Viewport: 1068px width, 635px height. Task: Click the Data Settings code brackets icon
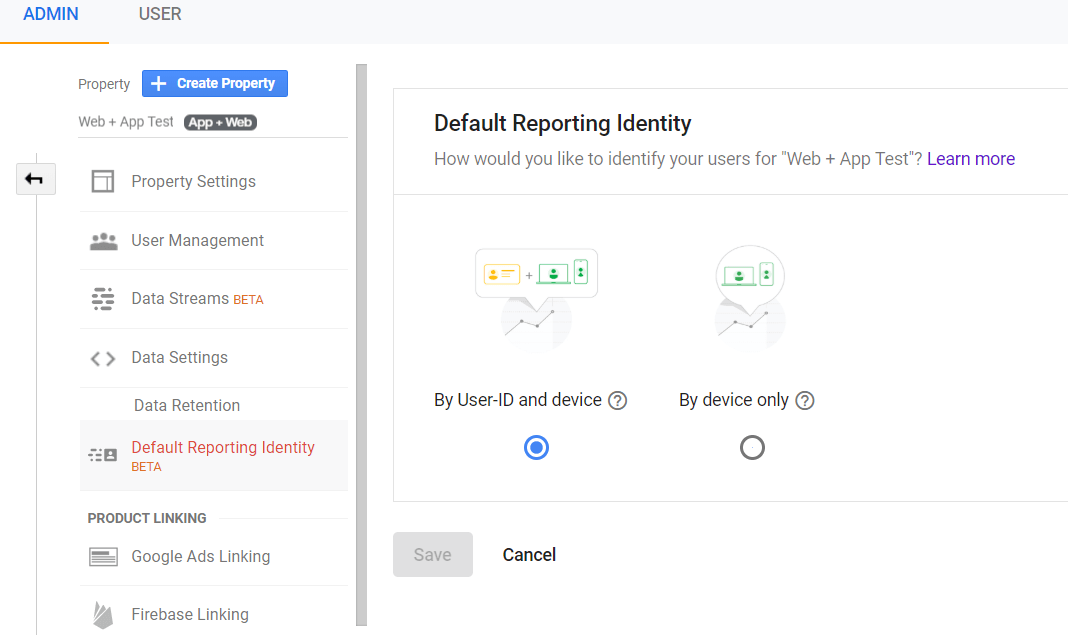[103, 358]
